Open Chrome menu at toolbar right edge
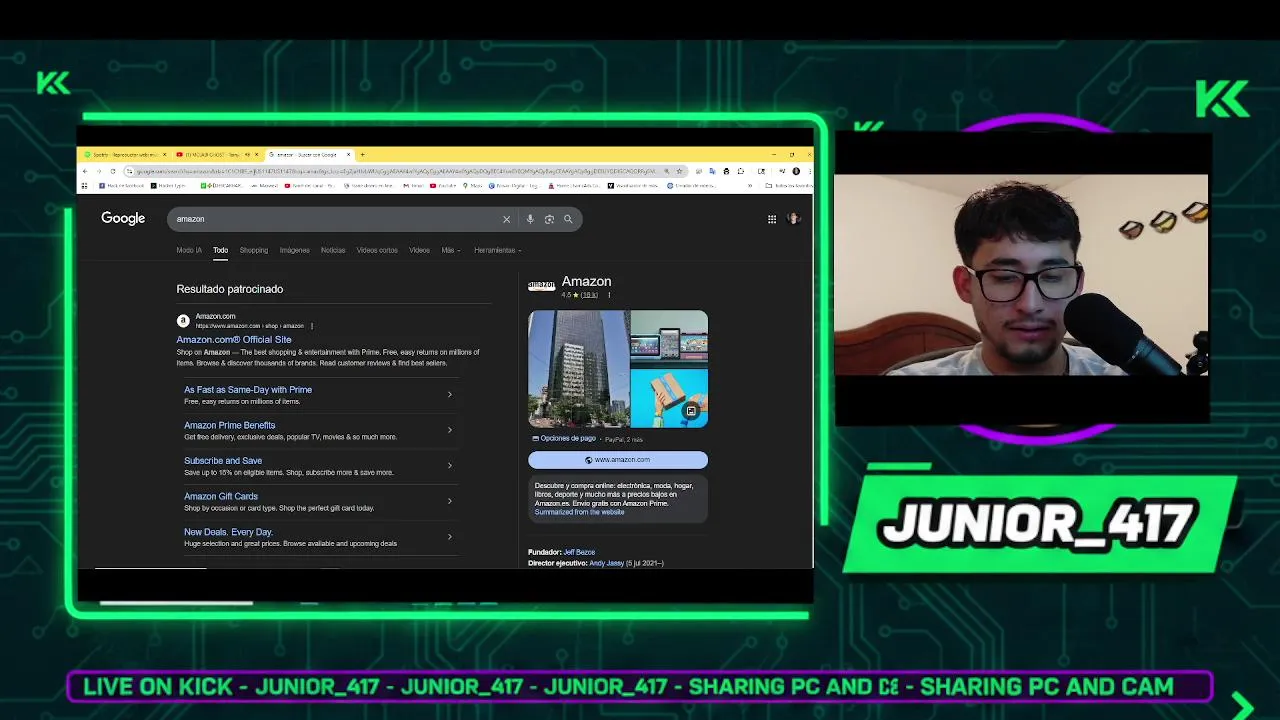Screen dimensions: 1280x720 tap(809, 171)
